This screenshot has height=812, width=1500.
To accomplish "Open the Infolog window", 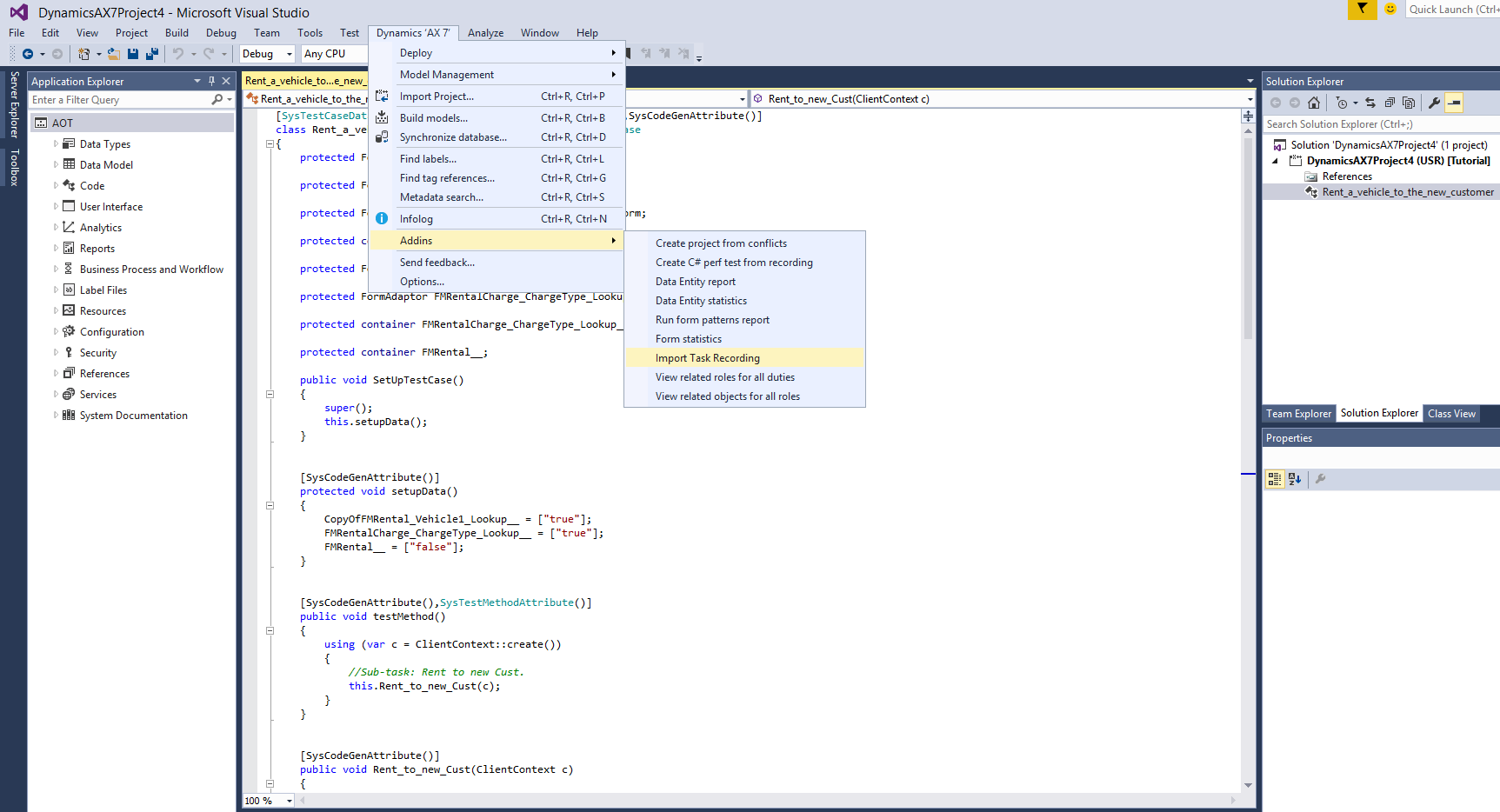I will click(x=416, y=218).
